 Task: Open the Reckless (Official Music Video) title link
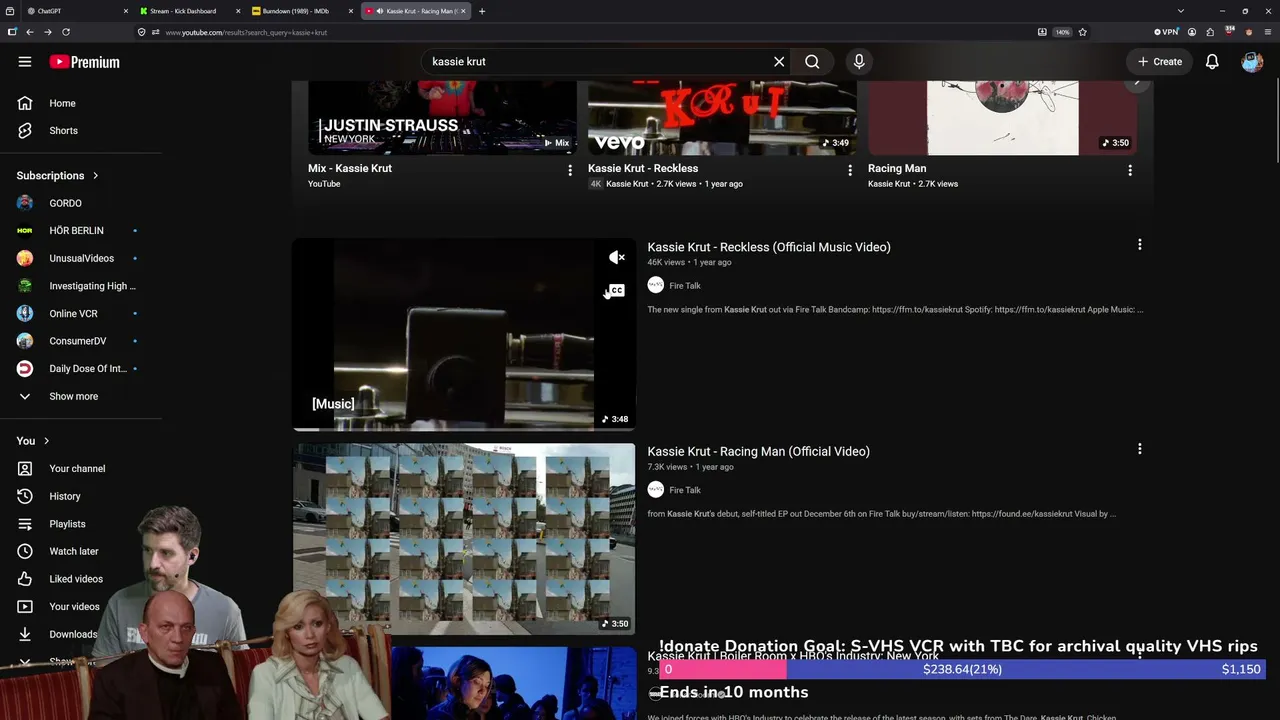coord(769,247)
